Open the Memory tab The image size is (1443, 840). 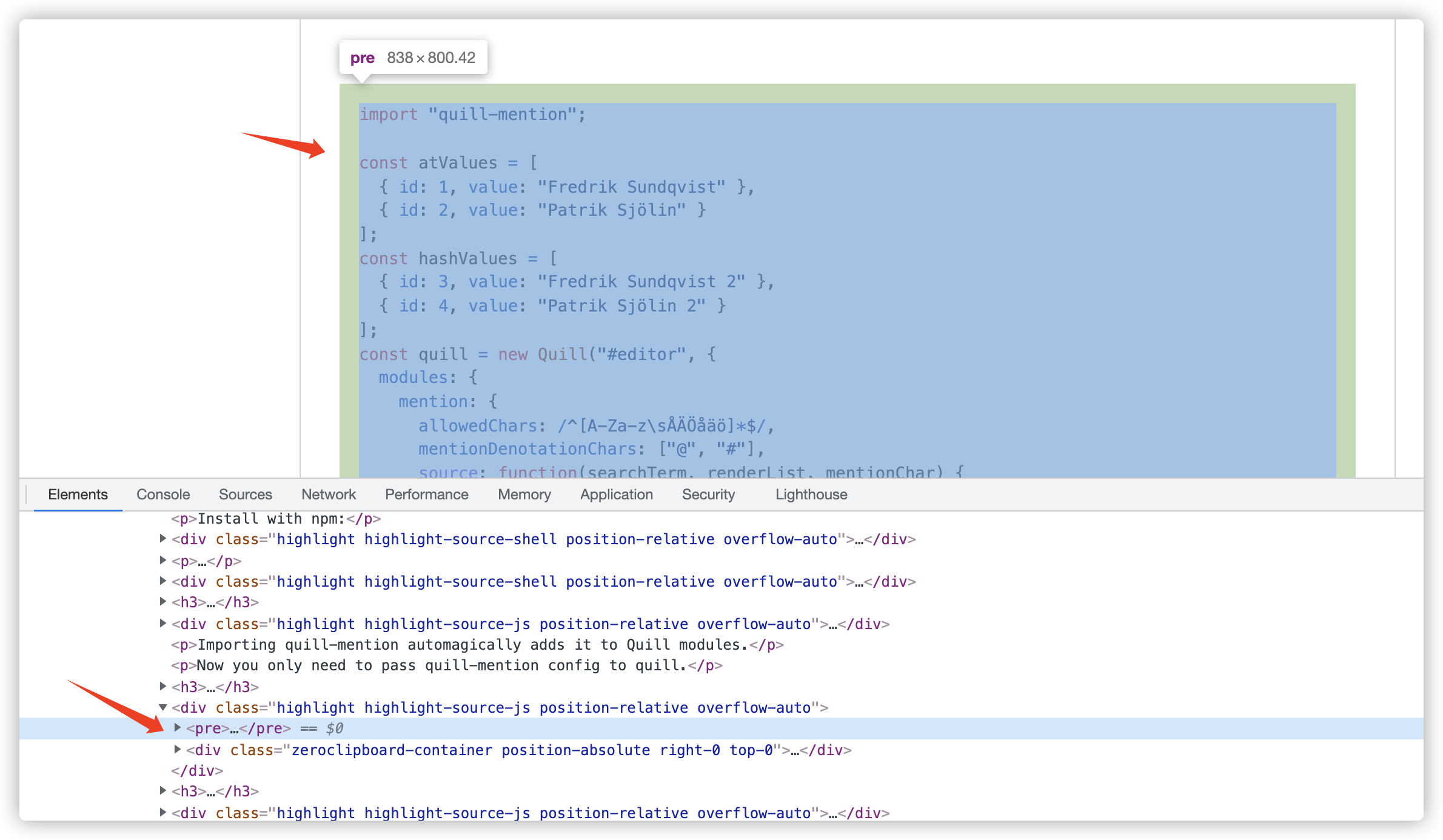[524, 495]
